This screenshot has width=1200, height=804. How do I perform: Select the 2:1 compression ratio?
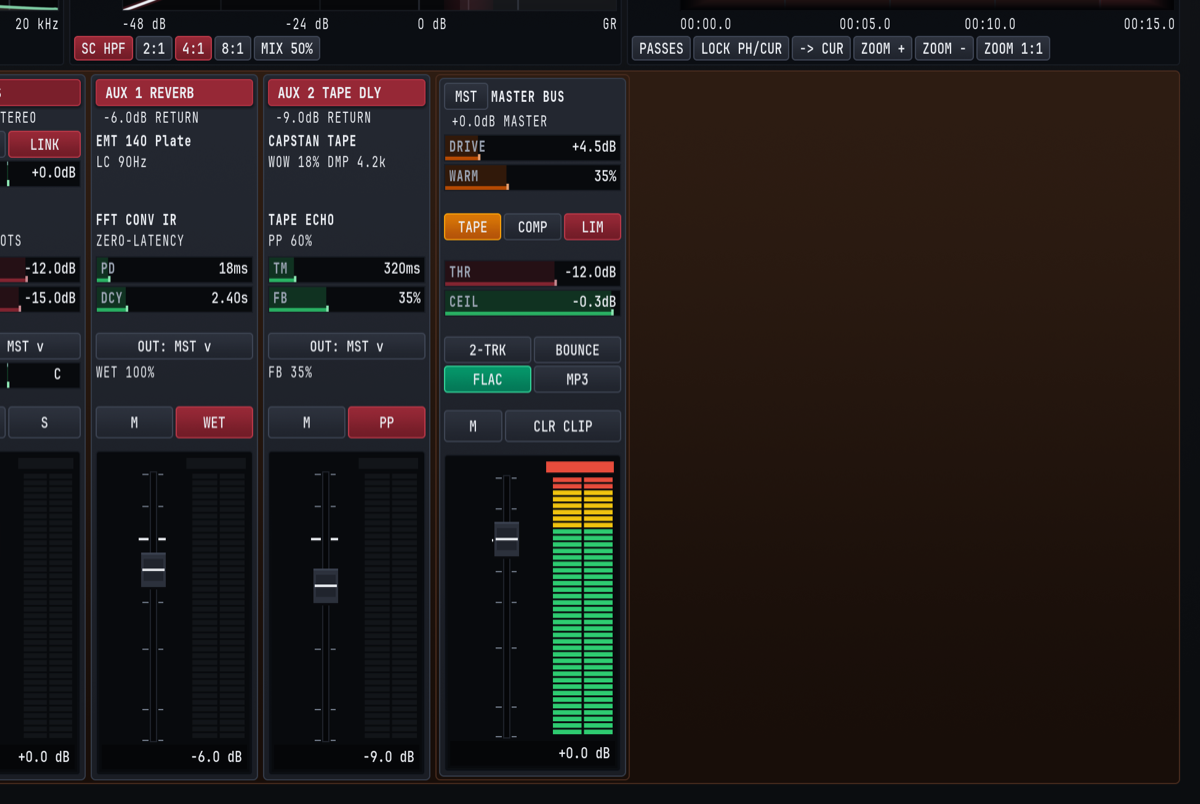click(x=153, y=48)
